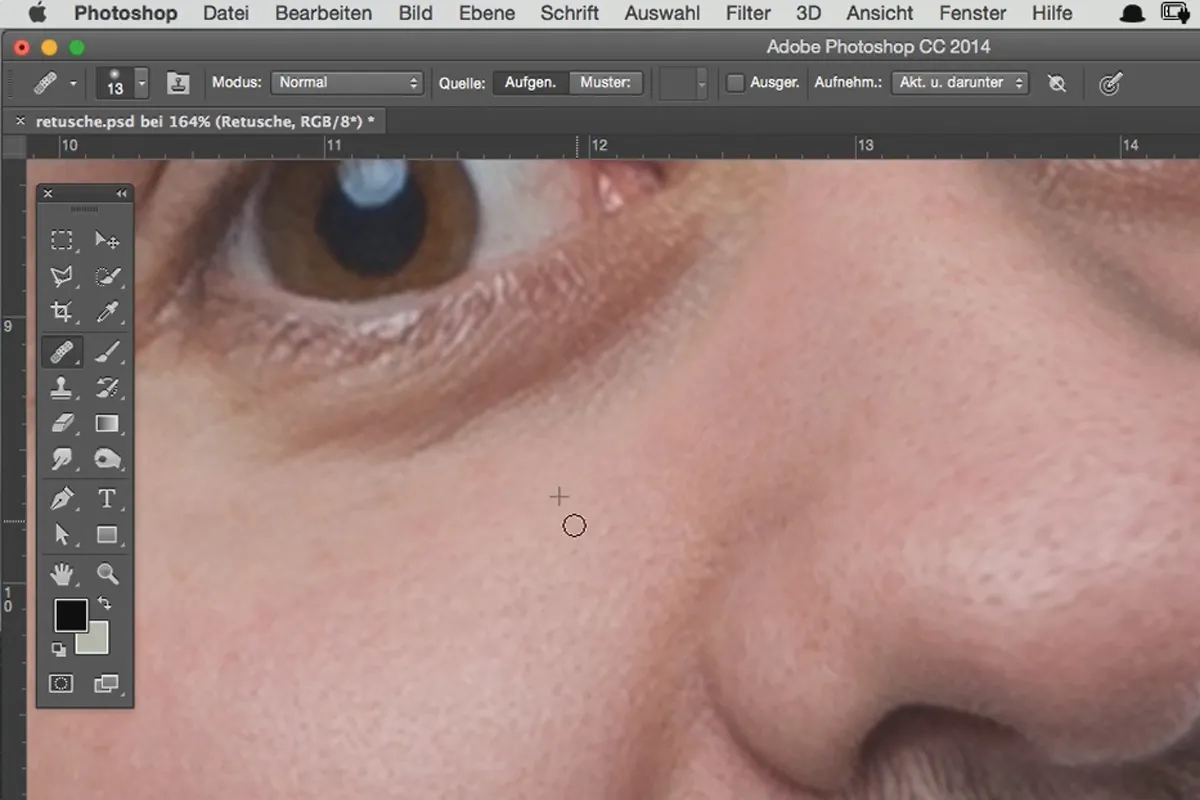Open the 3D menu
The width and height of the screenshot is (1200, 800).
coord(808,14)
